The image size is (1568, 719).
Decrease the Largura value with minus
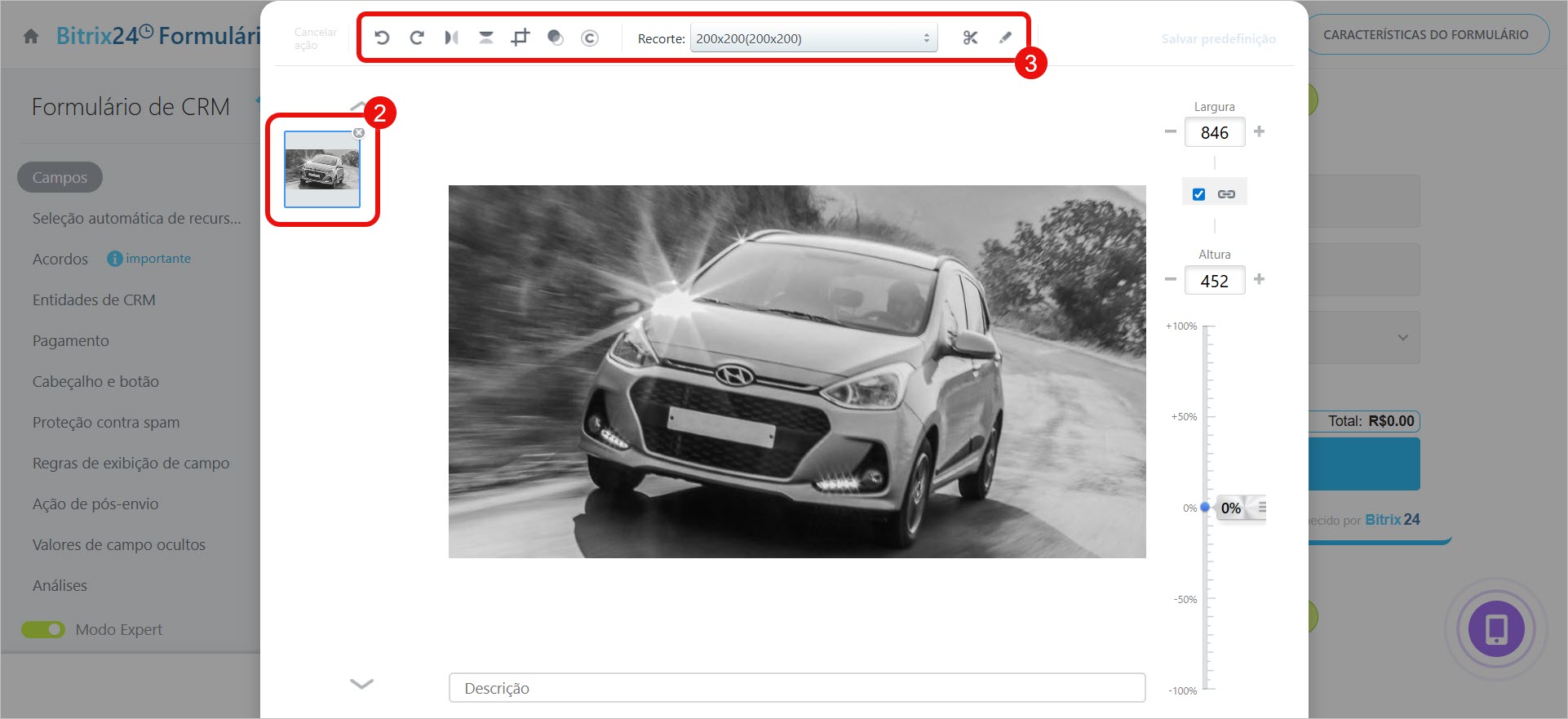(x=1171, y=131)
